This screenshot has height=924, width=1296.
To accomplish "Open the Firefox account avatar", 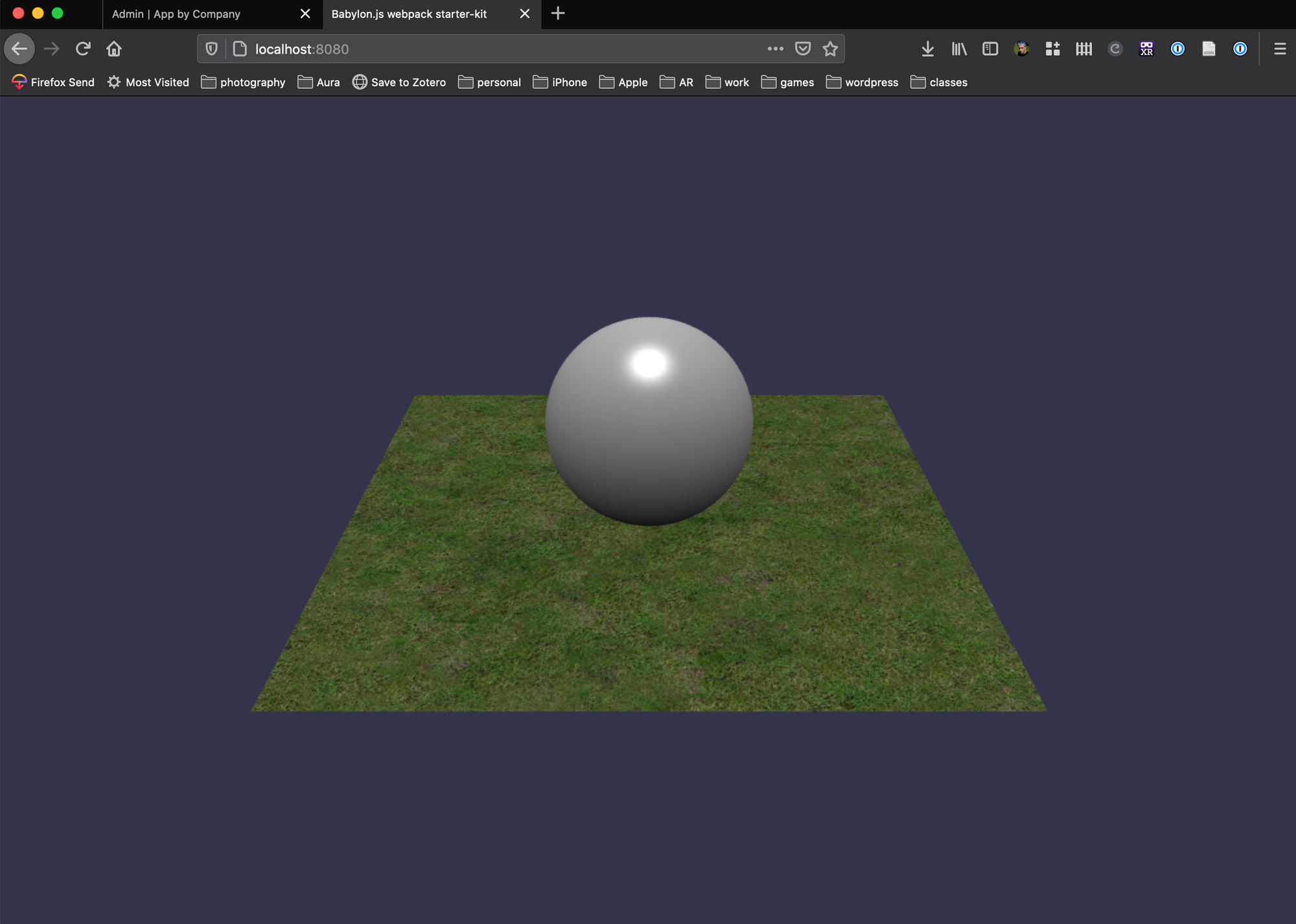I will (1021, 49).
